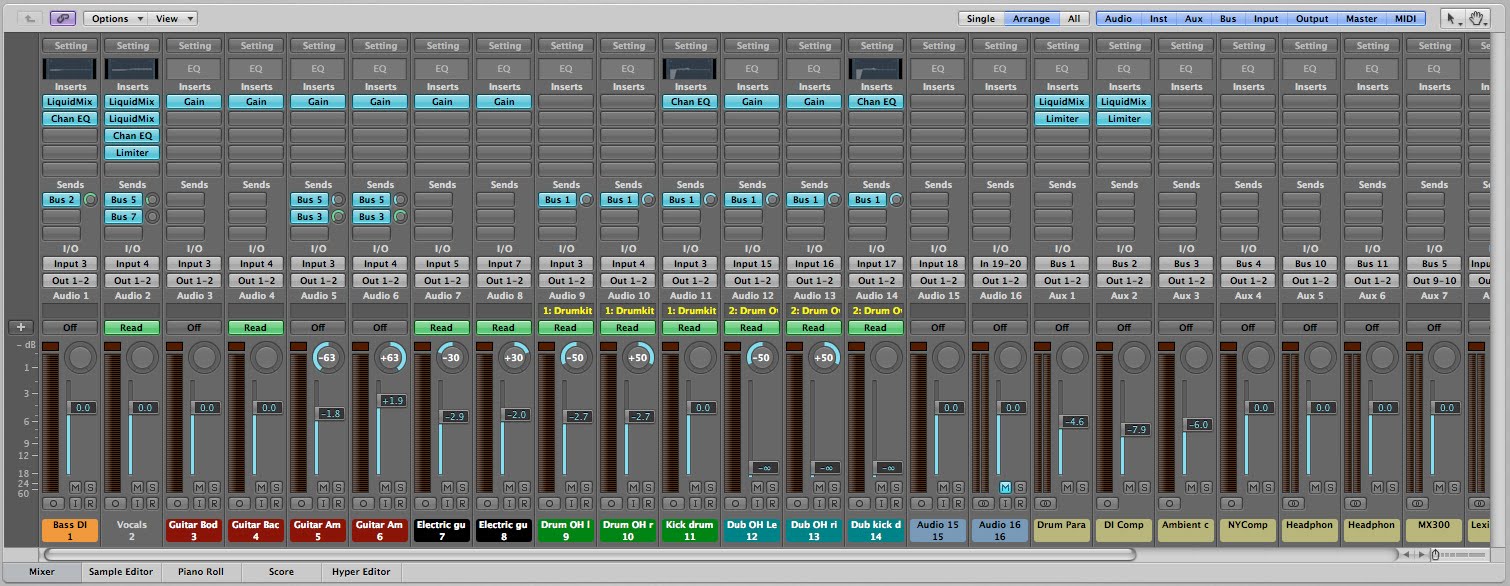1510x586 pixels.
Task: Click the volume fader on the Vocals channel
Action: 131,408
